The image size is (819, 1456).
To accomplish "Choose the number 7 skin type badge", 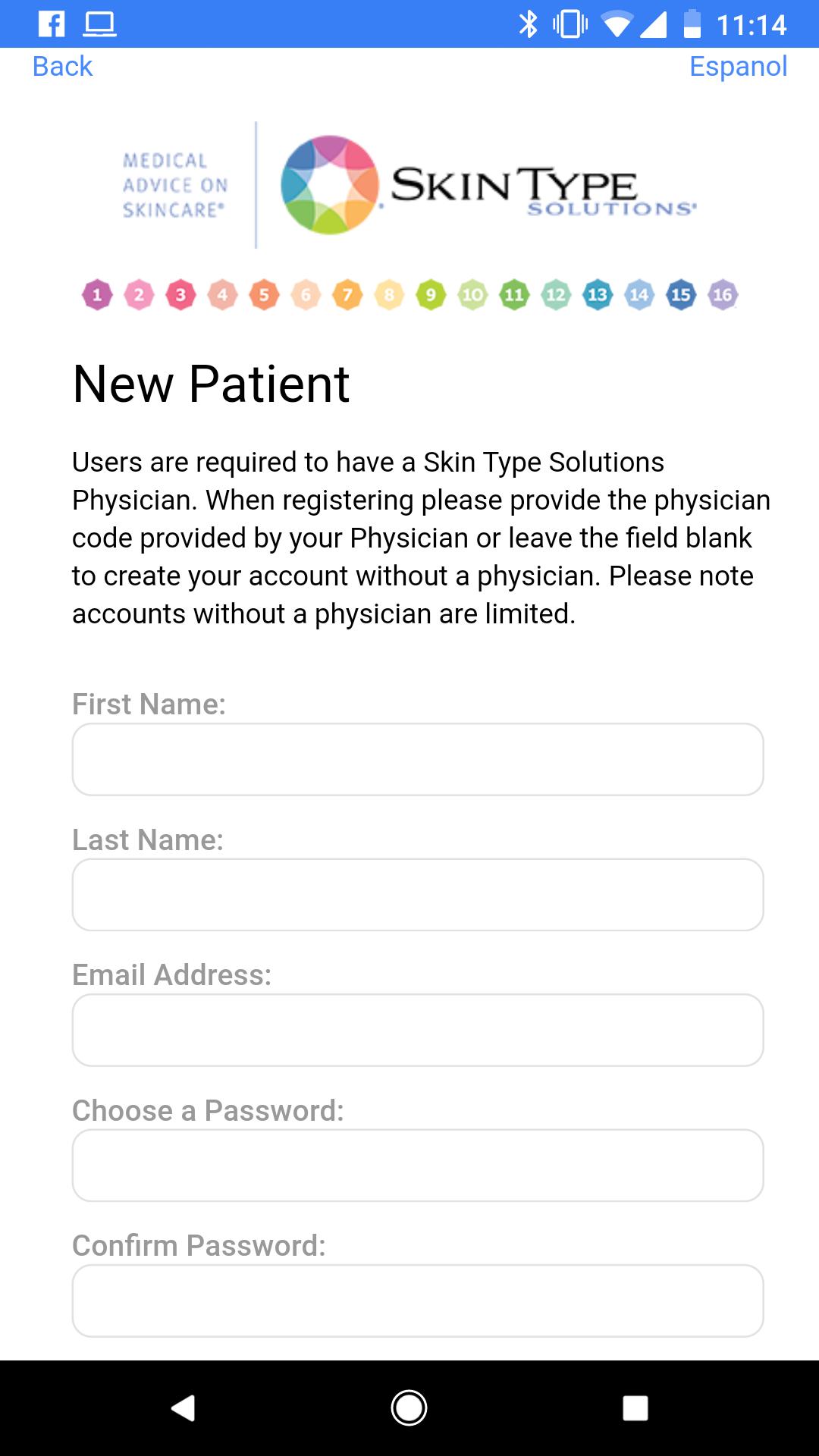I will point(347,295).
